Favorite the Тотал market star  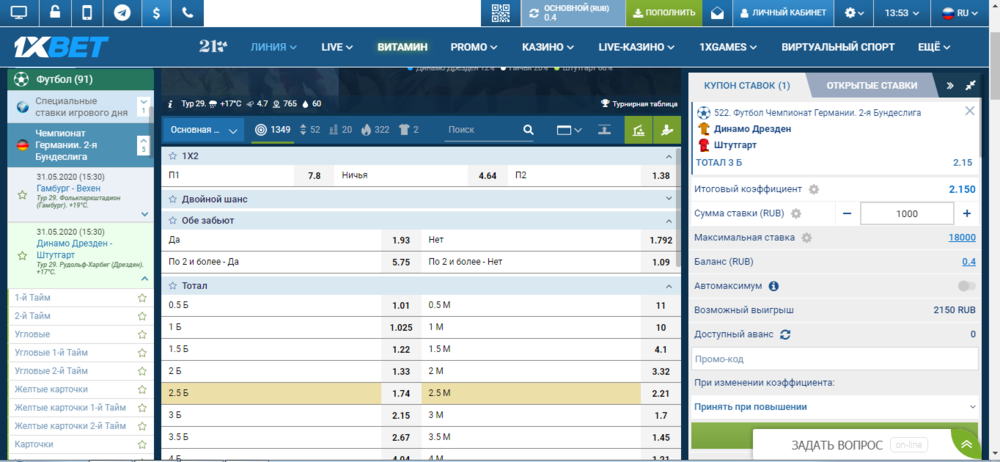coord(172,286)
